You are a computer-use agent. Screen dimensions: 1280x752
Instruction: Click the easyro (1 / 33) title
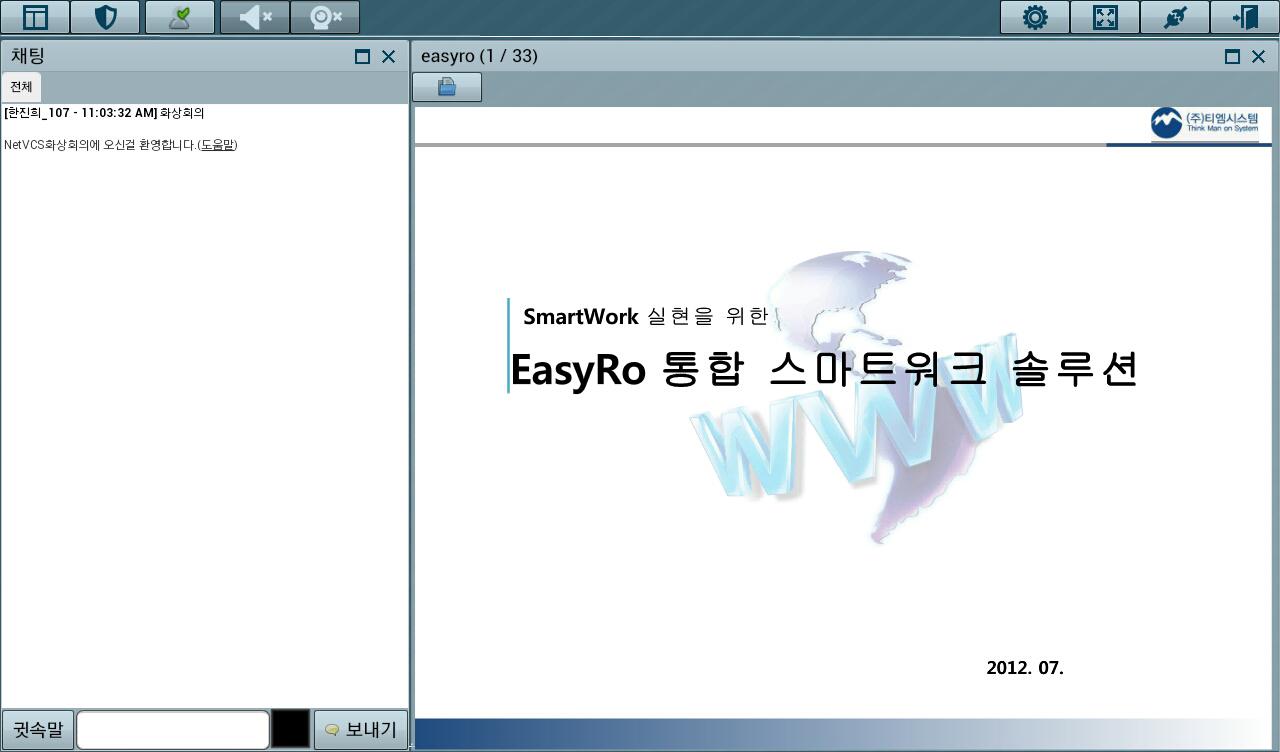479,56
